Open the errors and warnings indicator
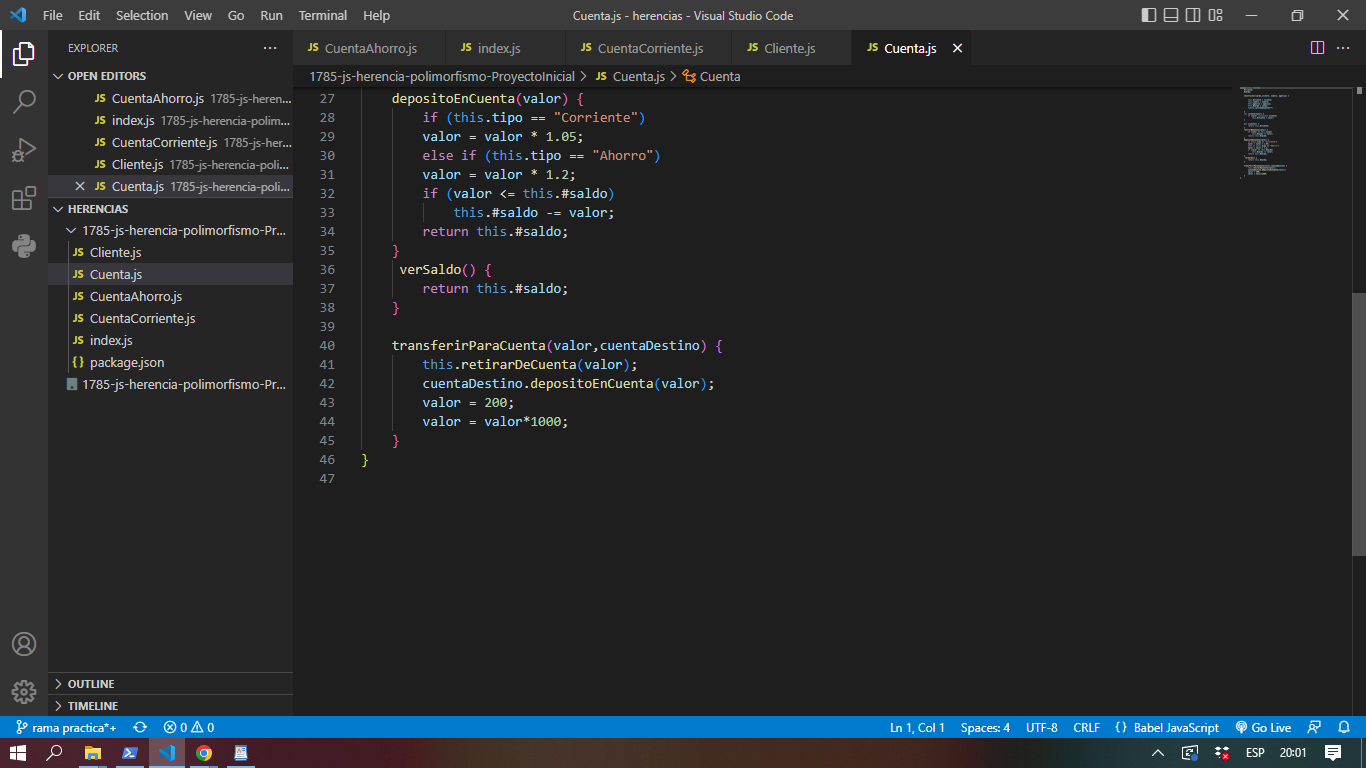The height and width of the screenshot is (768, 1366). (189, 728)
